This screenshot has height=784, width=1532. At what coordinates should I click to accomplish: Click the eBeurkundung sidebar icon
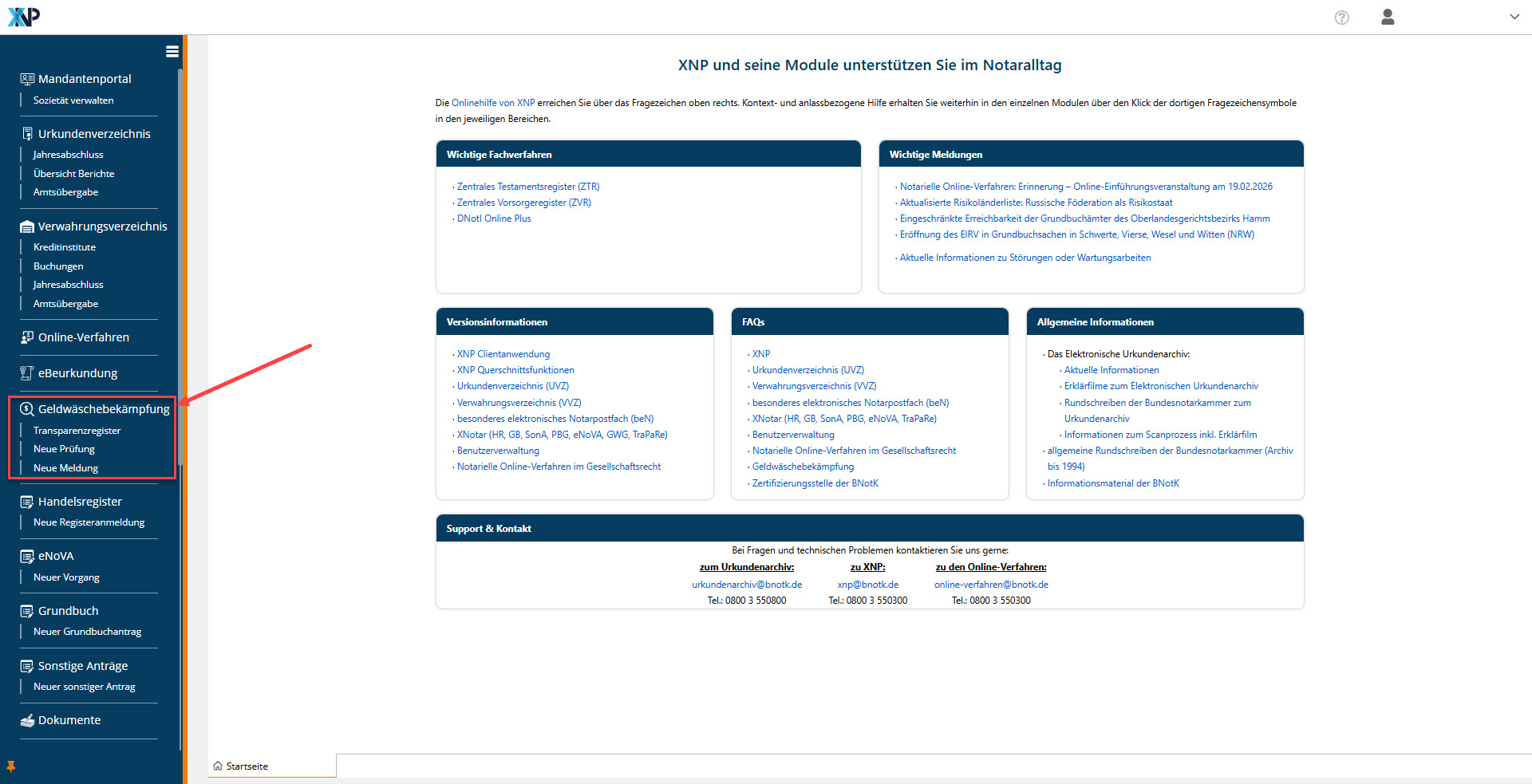[27, 373]
